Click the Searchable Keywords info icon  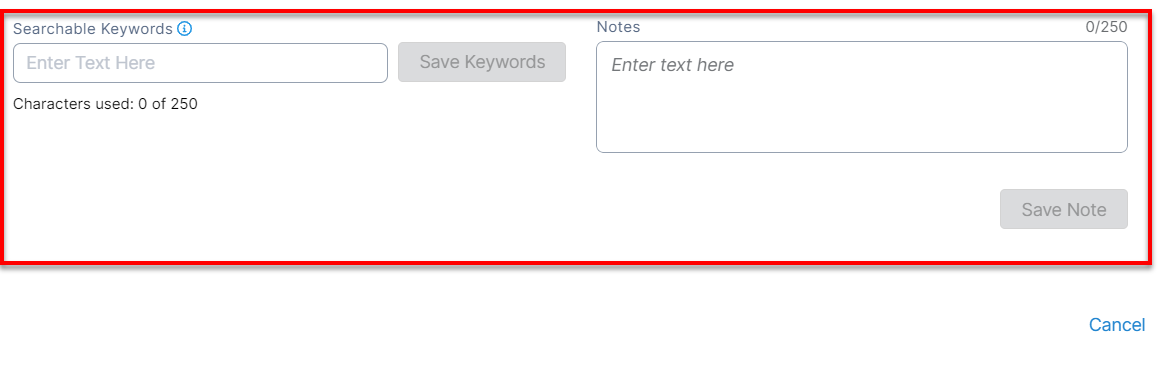click(x=185, y=29)
